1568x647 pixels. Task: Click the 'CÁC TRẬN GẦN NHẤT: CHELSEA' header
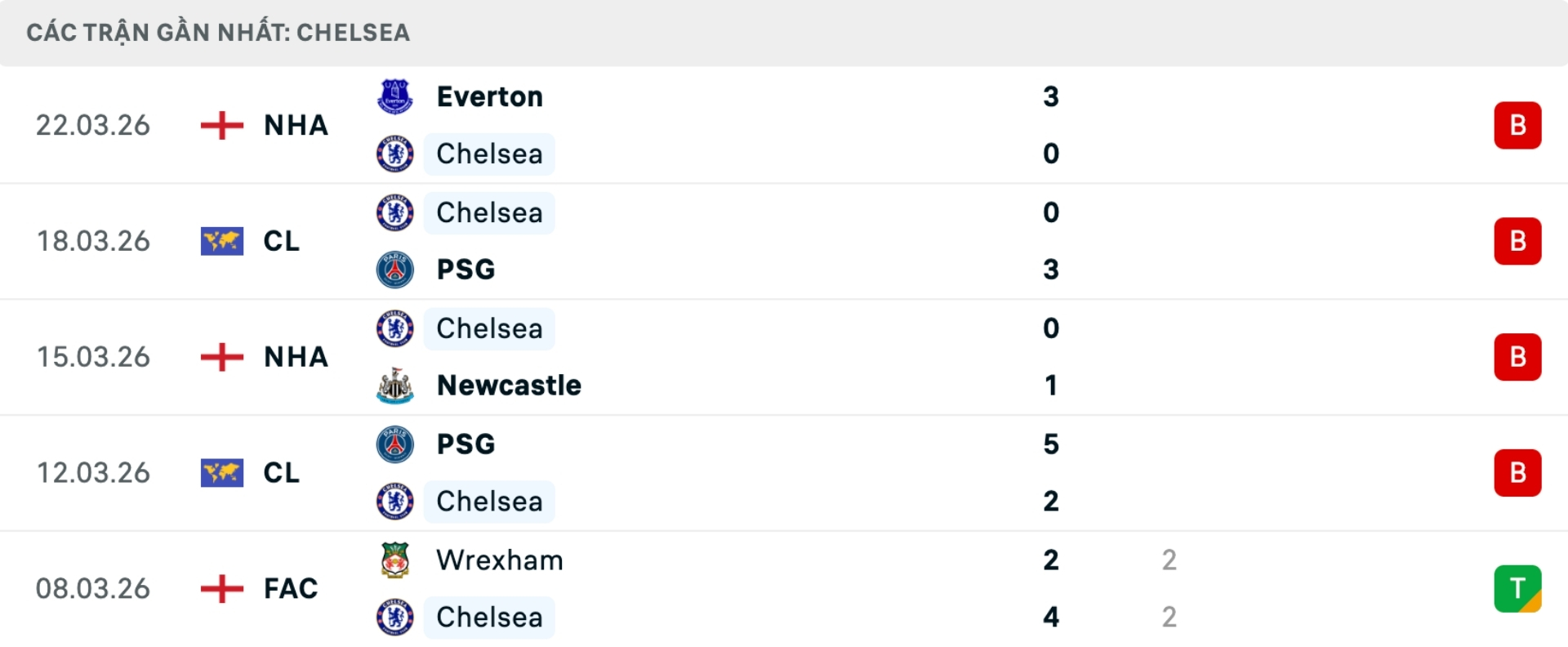[x=218, y=33]
